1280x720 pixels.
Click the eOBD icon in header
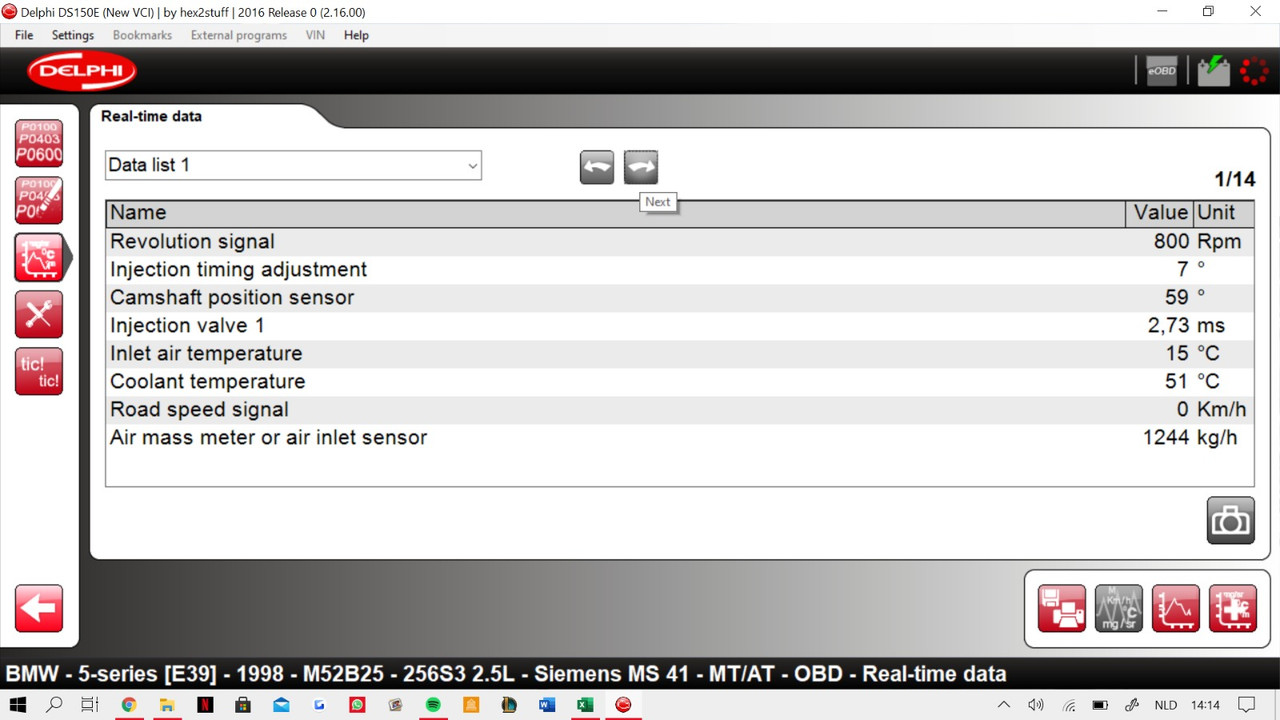[1162, 71]
